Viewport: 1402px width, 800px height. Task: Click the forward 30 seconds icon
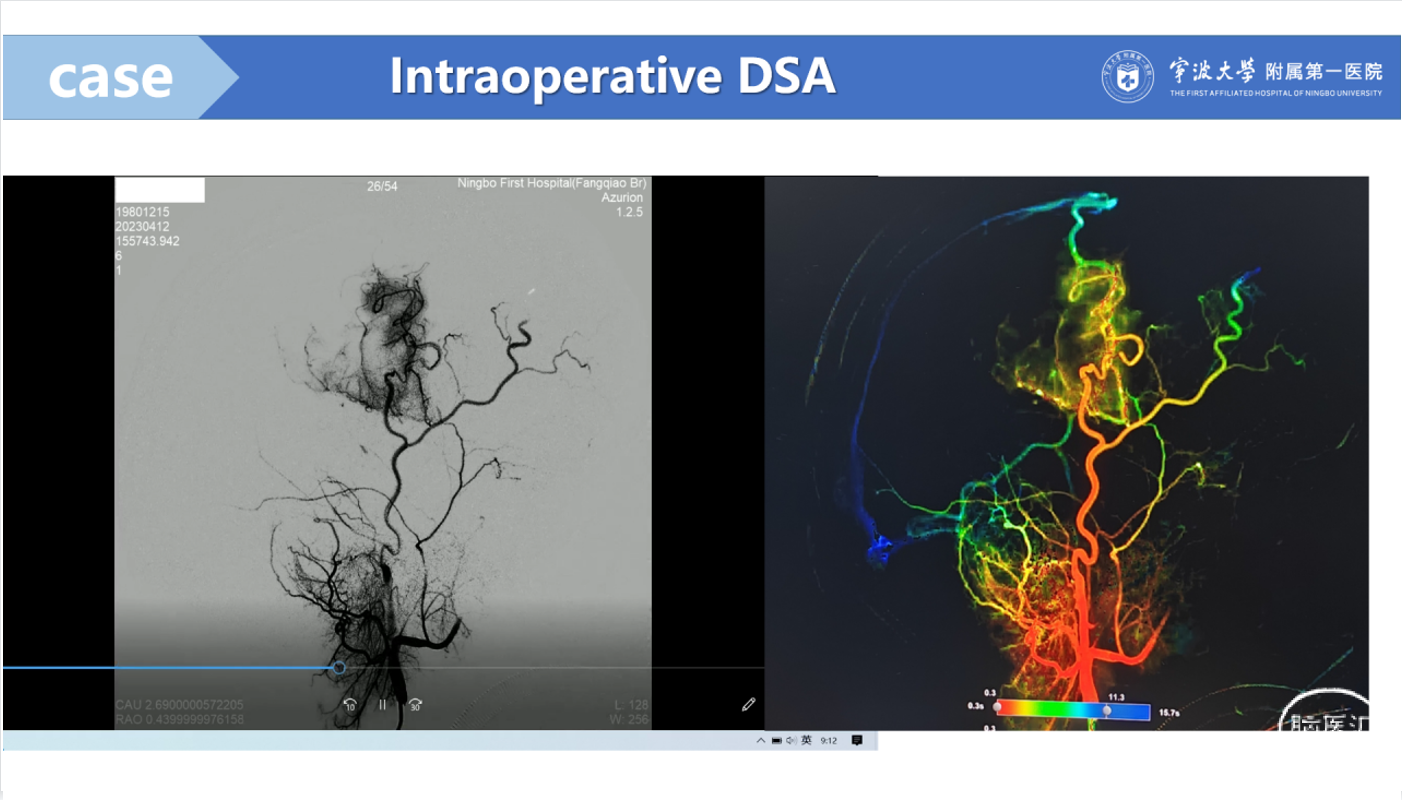click(415, 705)
